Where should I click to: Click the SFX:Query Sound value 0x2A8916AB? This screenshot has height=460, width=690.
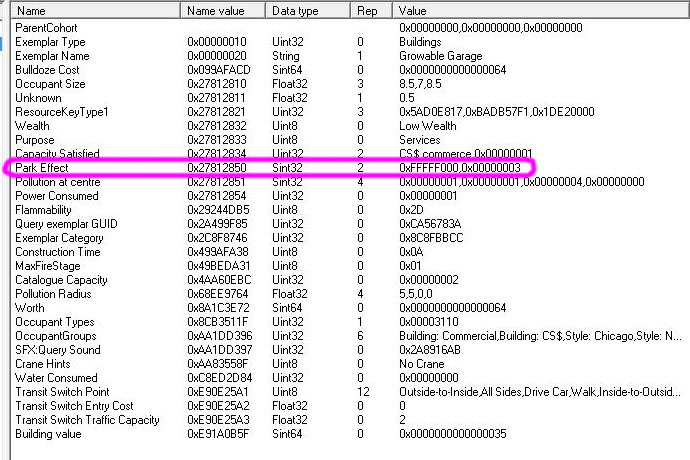(429, 350)
